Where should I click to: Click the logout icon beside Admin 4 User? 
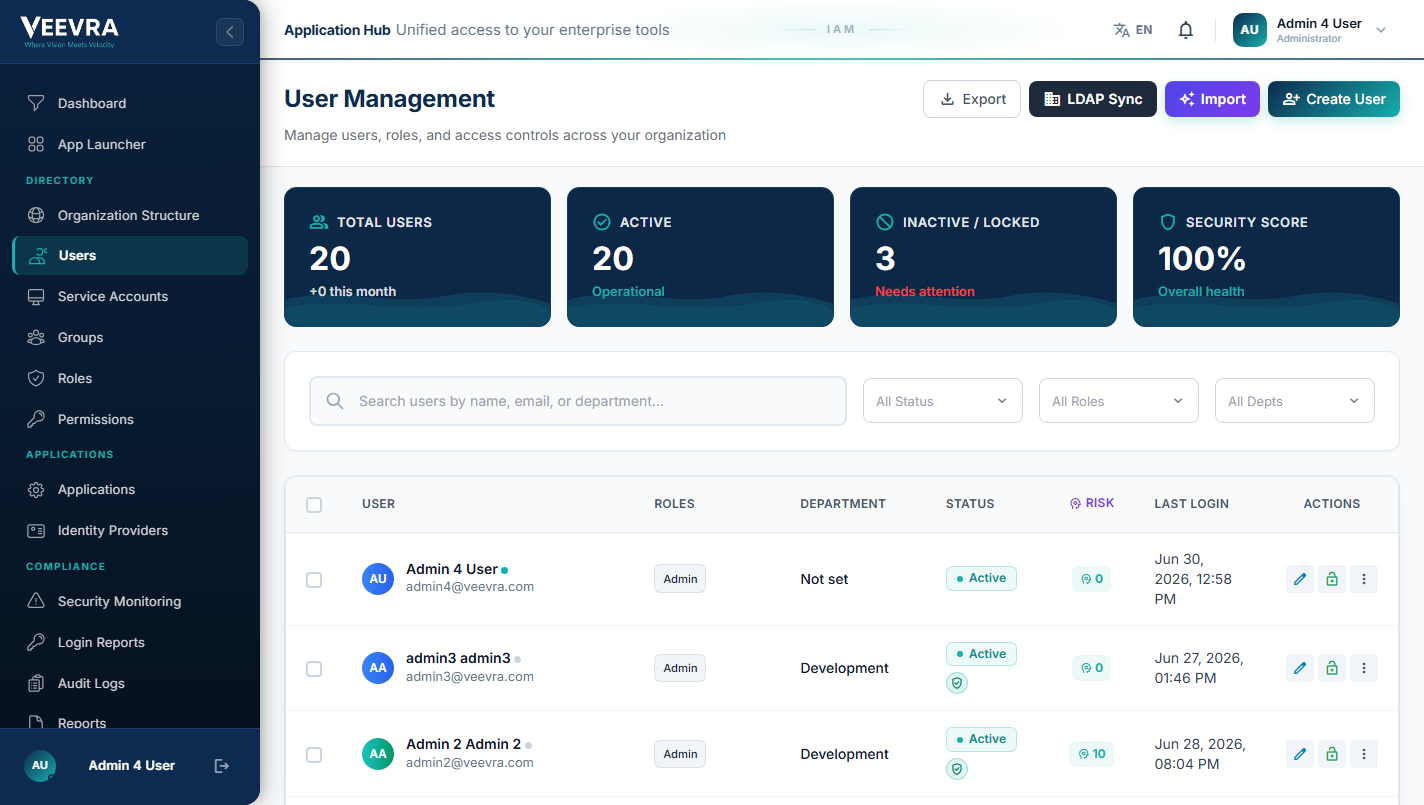pyautogui.click(x=222, y=766)
